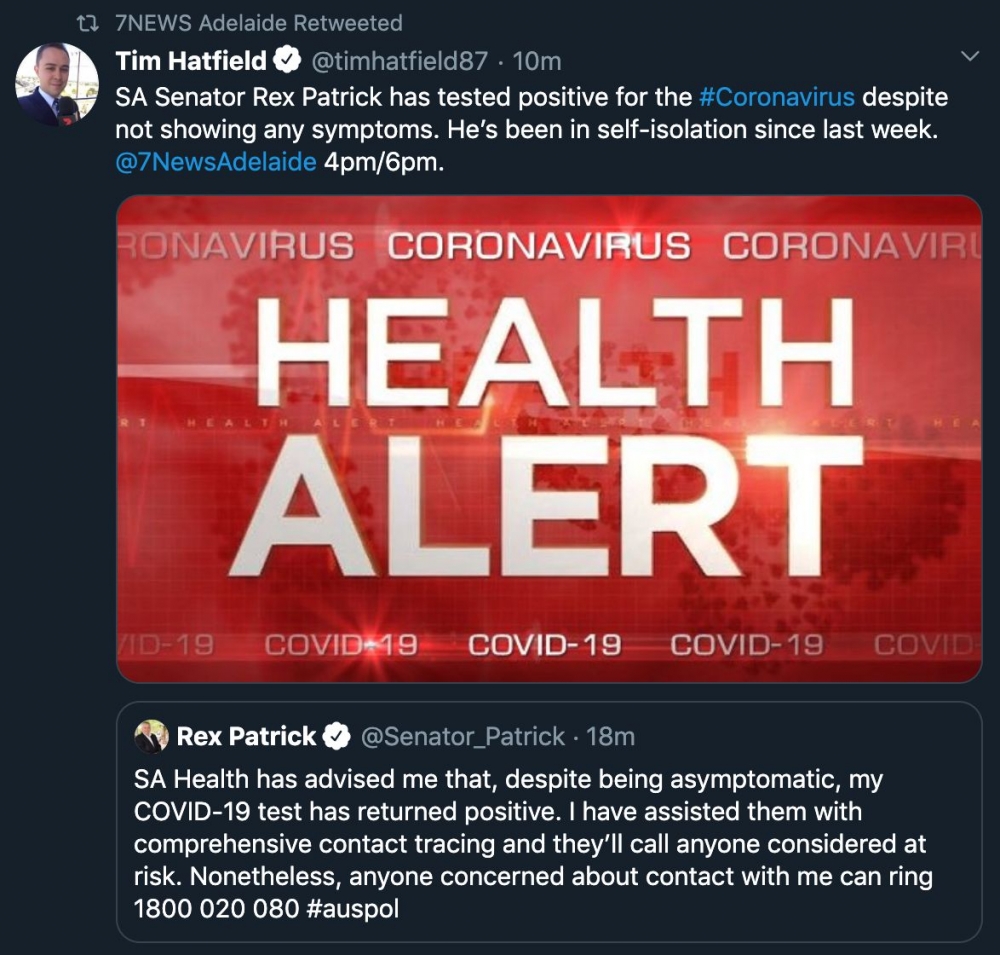
Task: Open the tweet options chevron menu
Action: point(969,57)
